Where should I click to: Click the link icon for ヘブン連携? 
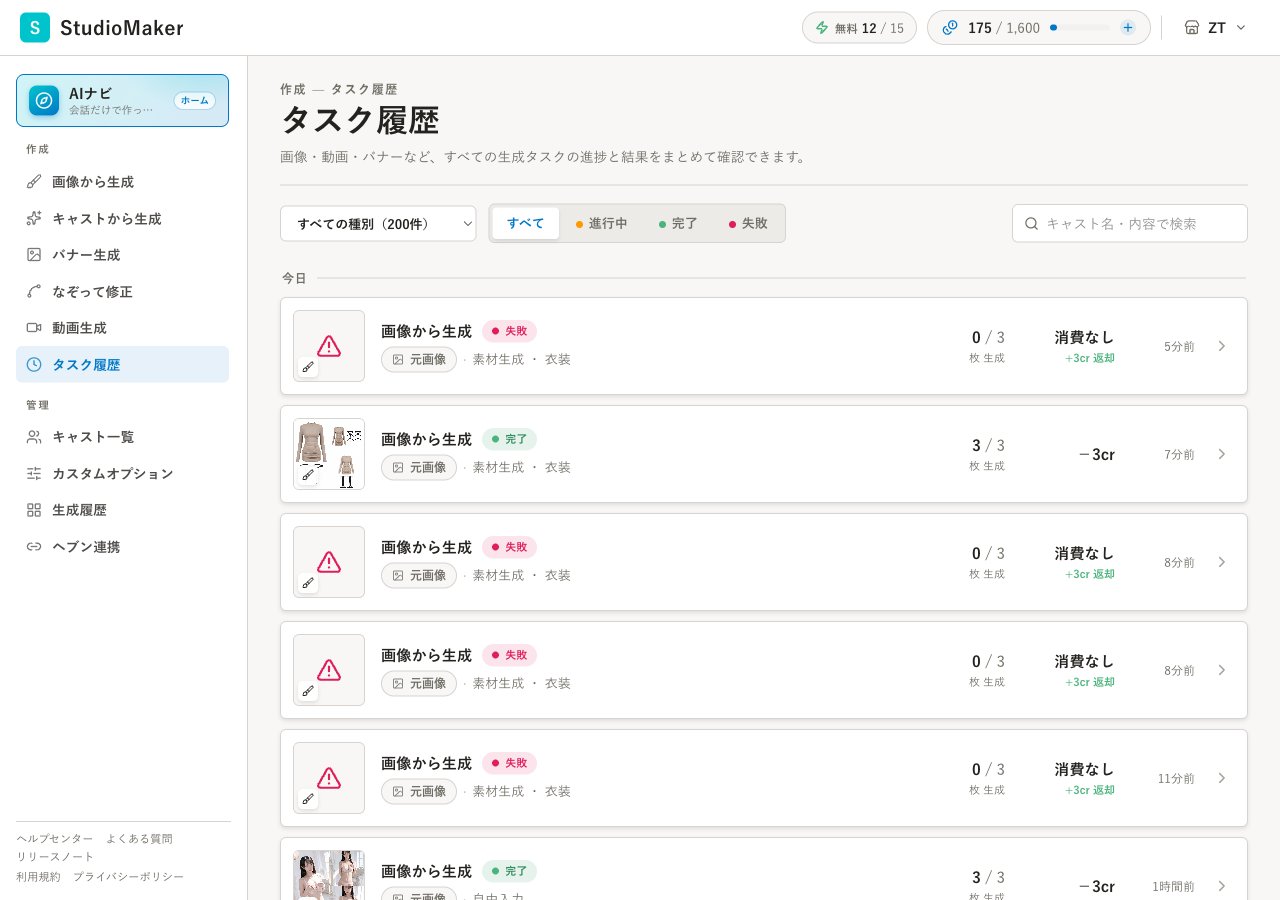pyautogui.click(x=34, y=546)
